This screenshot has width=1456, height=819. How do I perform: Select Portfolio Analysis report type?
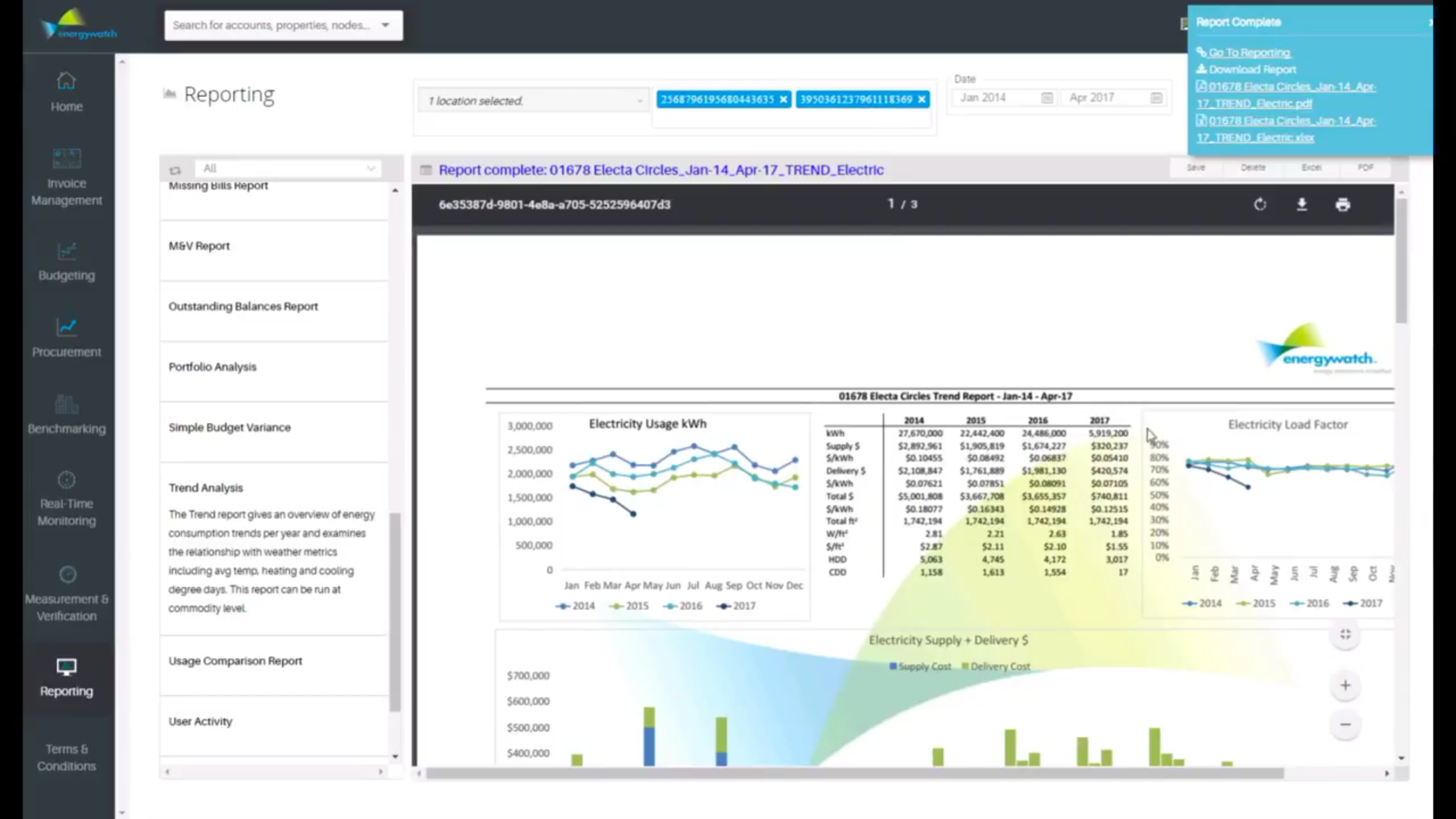pyautogui.click(x=212, y=367)
